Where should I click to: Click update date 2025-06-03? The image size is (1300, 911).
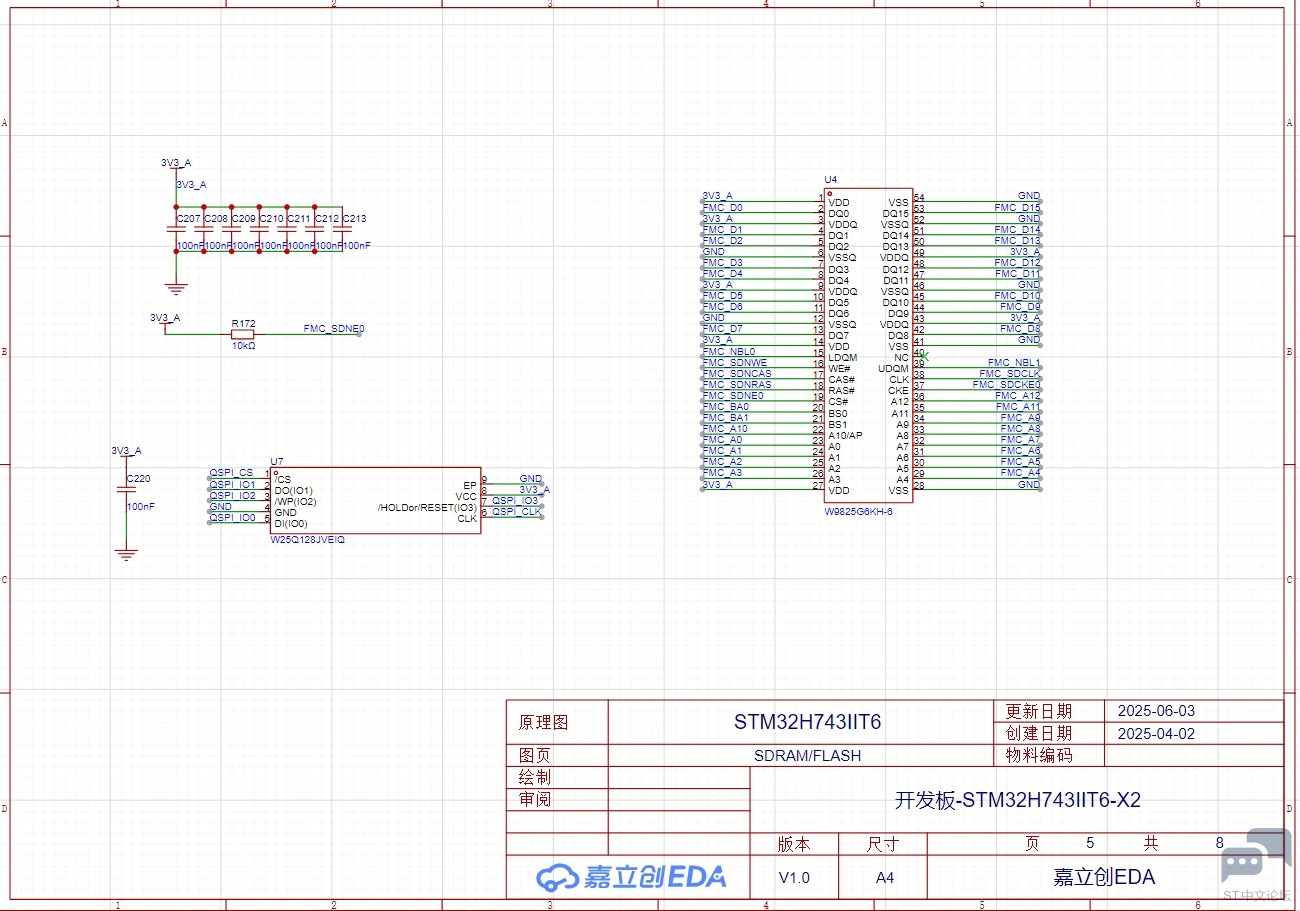click(1156, 711)
